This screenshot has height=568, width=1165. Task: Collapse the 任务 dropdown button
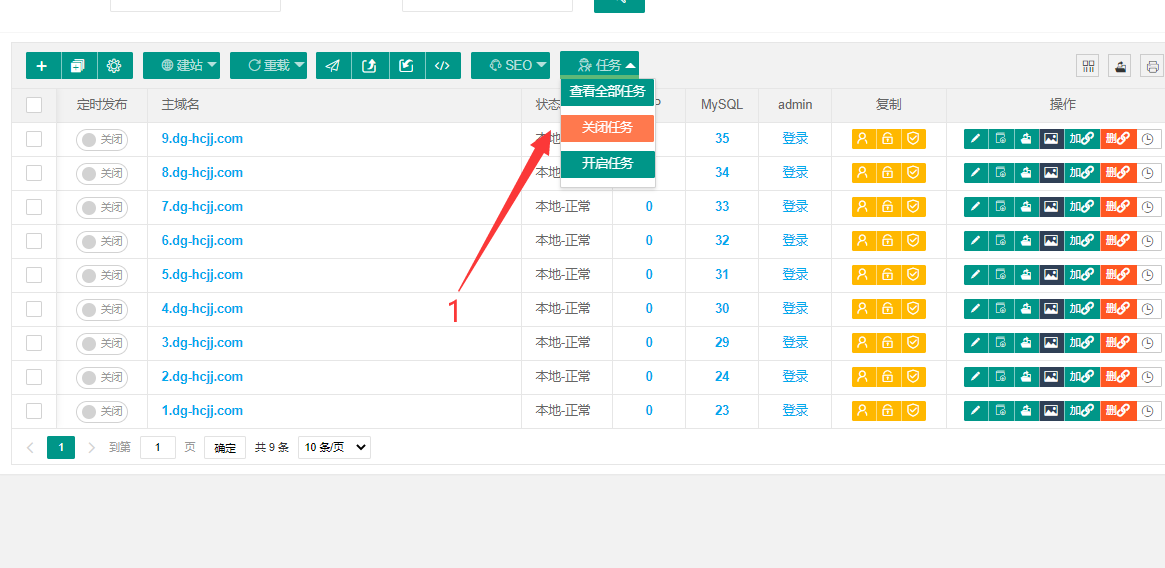point(600,65)
